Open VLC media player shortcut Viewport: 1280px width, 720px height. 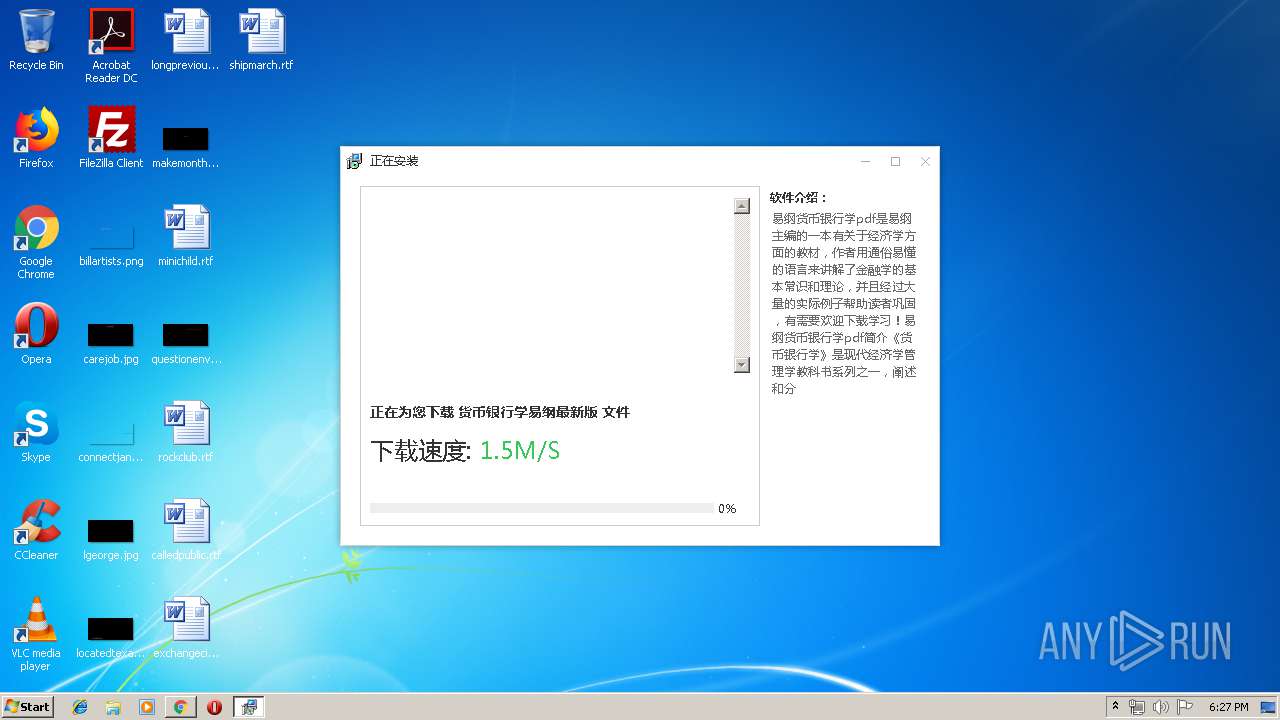(x=36, y=634)
